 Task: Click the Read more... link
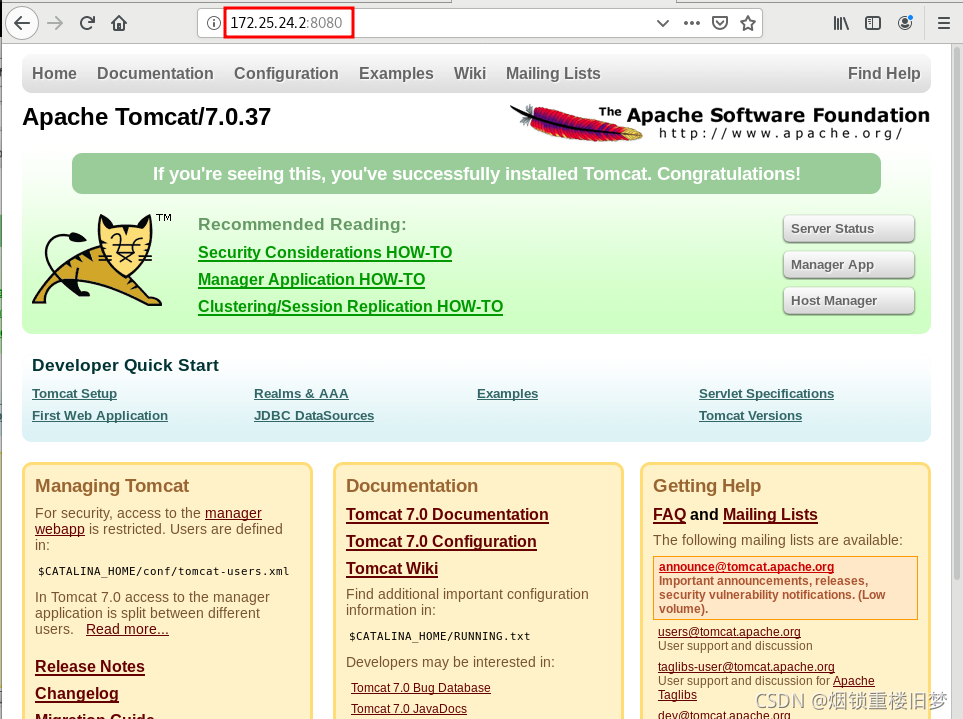[127, 629]
